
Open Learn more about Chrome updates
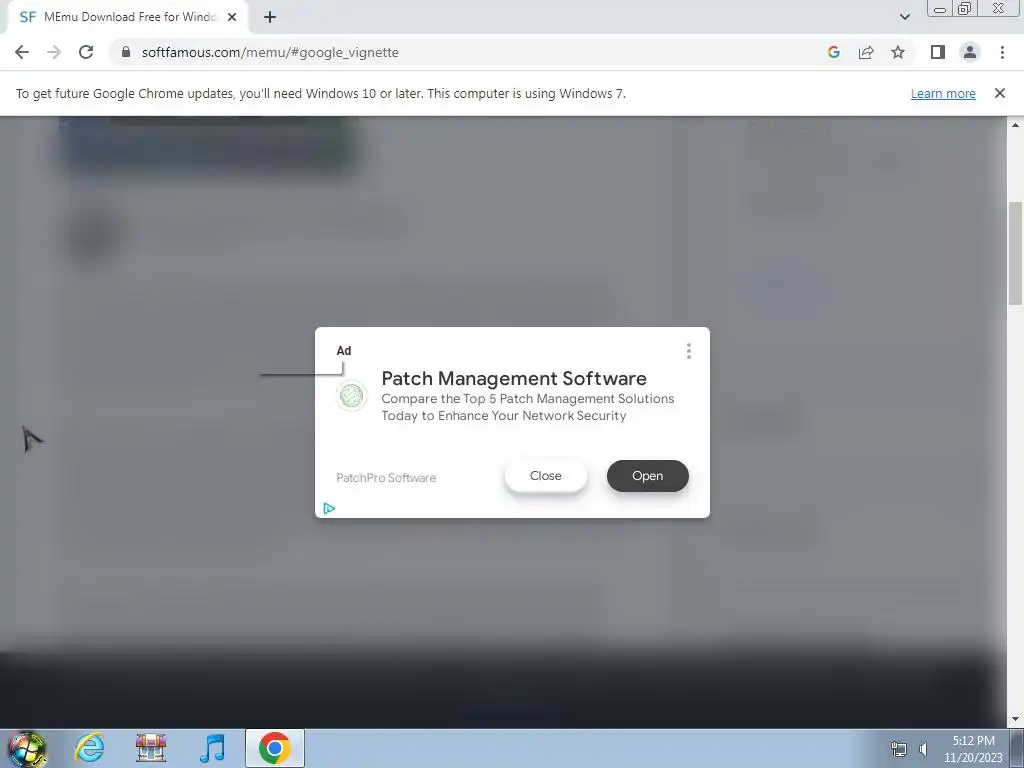(943, 93)
